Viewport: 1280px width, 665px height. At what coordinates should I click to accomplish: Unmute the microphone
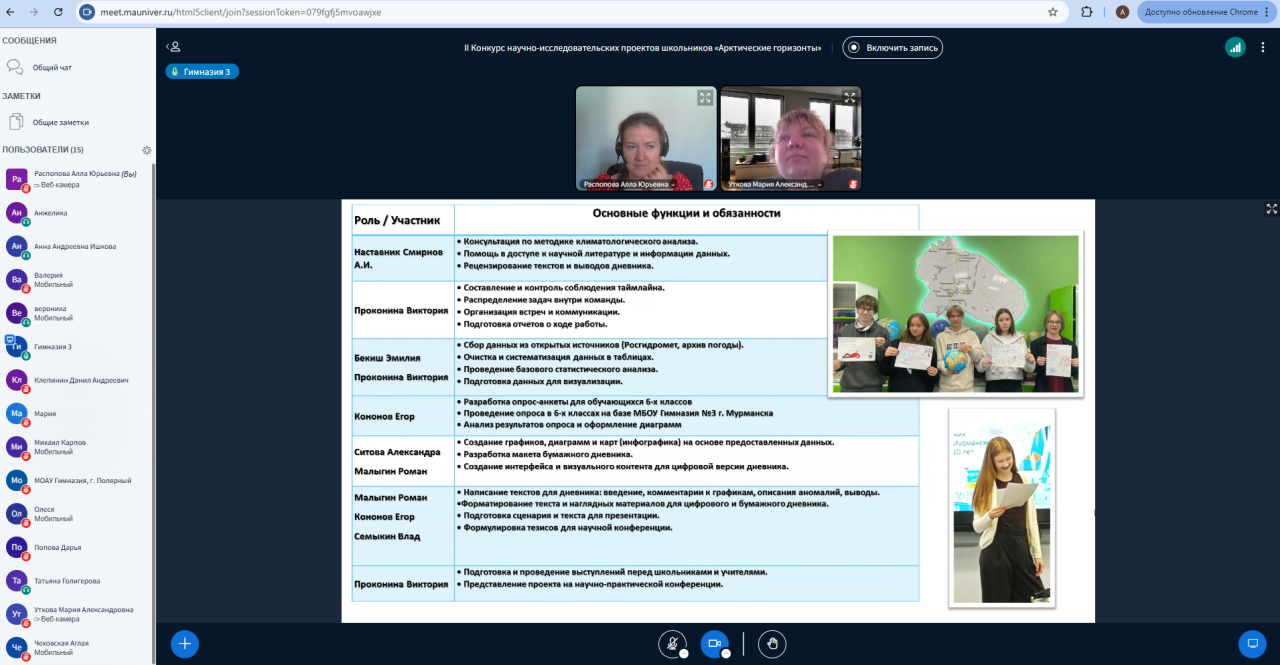[672, 644]
